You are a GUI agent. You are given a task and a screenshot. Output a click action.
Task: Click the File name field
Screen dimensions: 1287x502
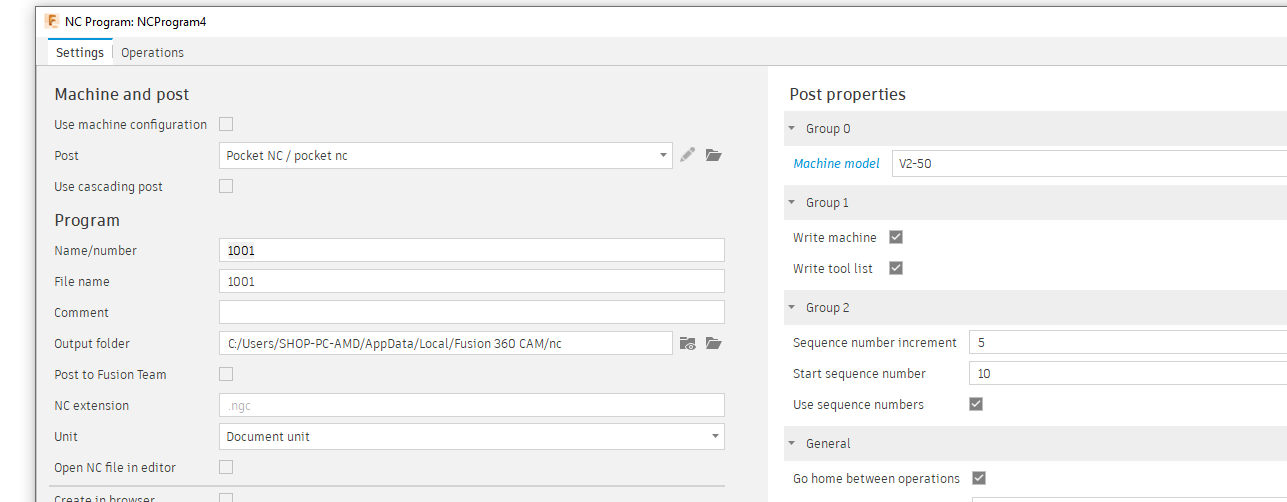472,281
